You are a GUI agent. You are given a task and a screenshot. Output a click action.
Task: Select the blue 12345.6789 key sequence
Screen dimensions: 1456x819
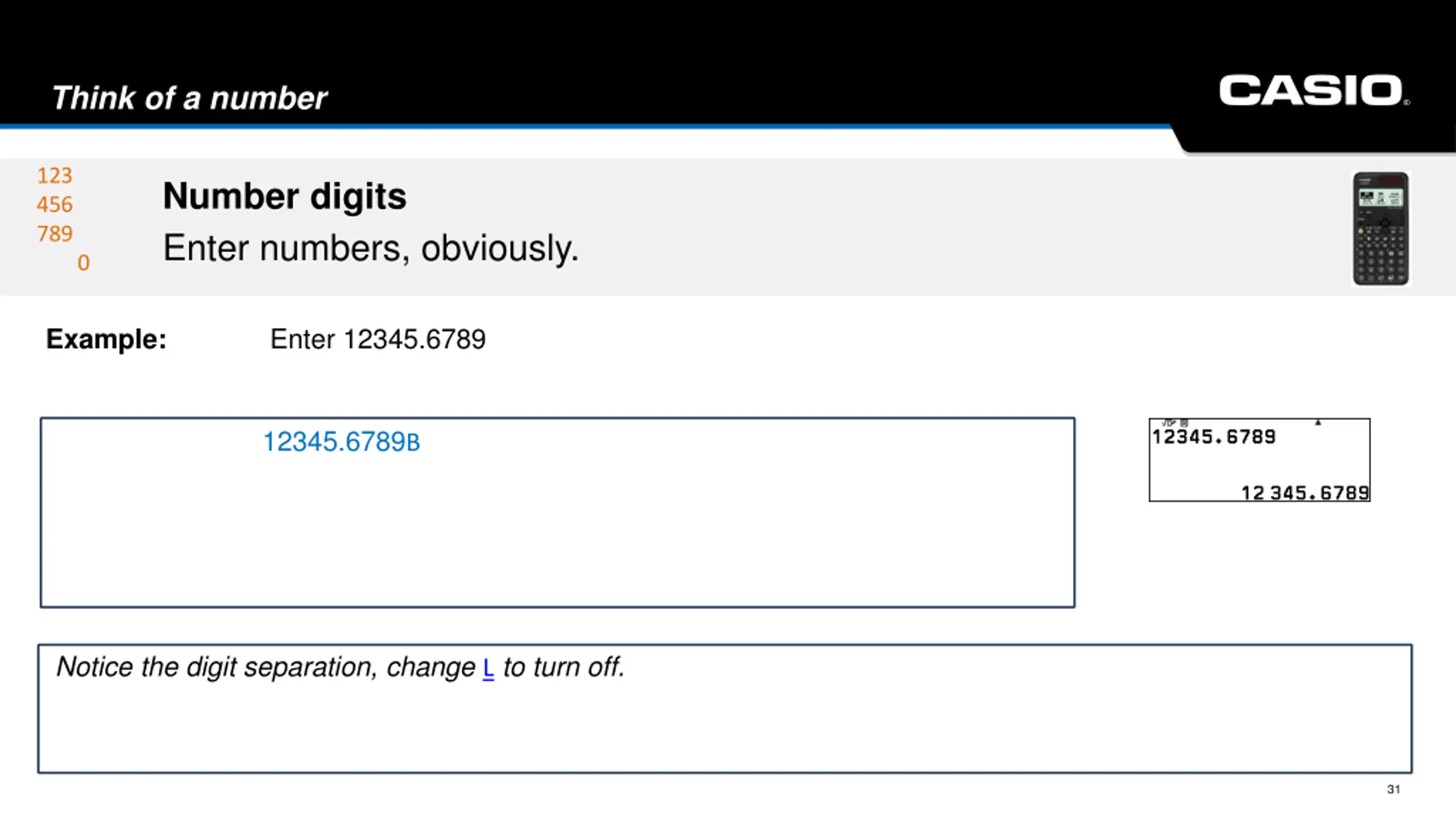(341, 441)
